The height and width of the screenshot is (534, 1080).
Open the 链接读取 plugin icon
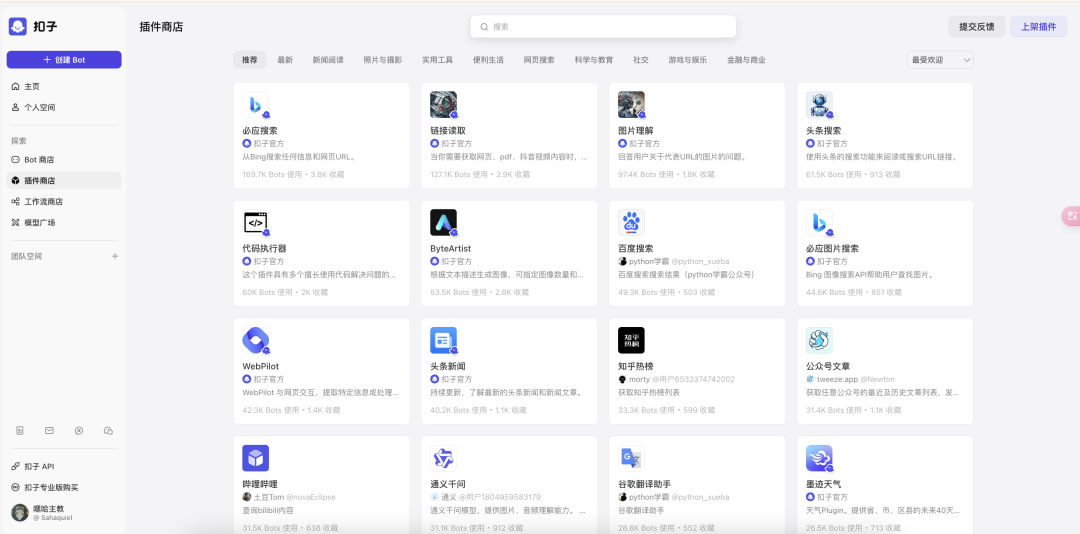coord(444,105)
